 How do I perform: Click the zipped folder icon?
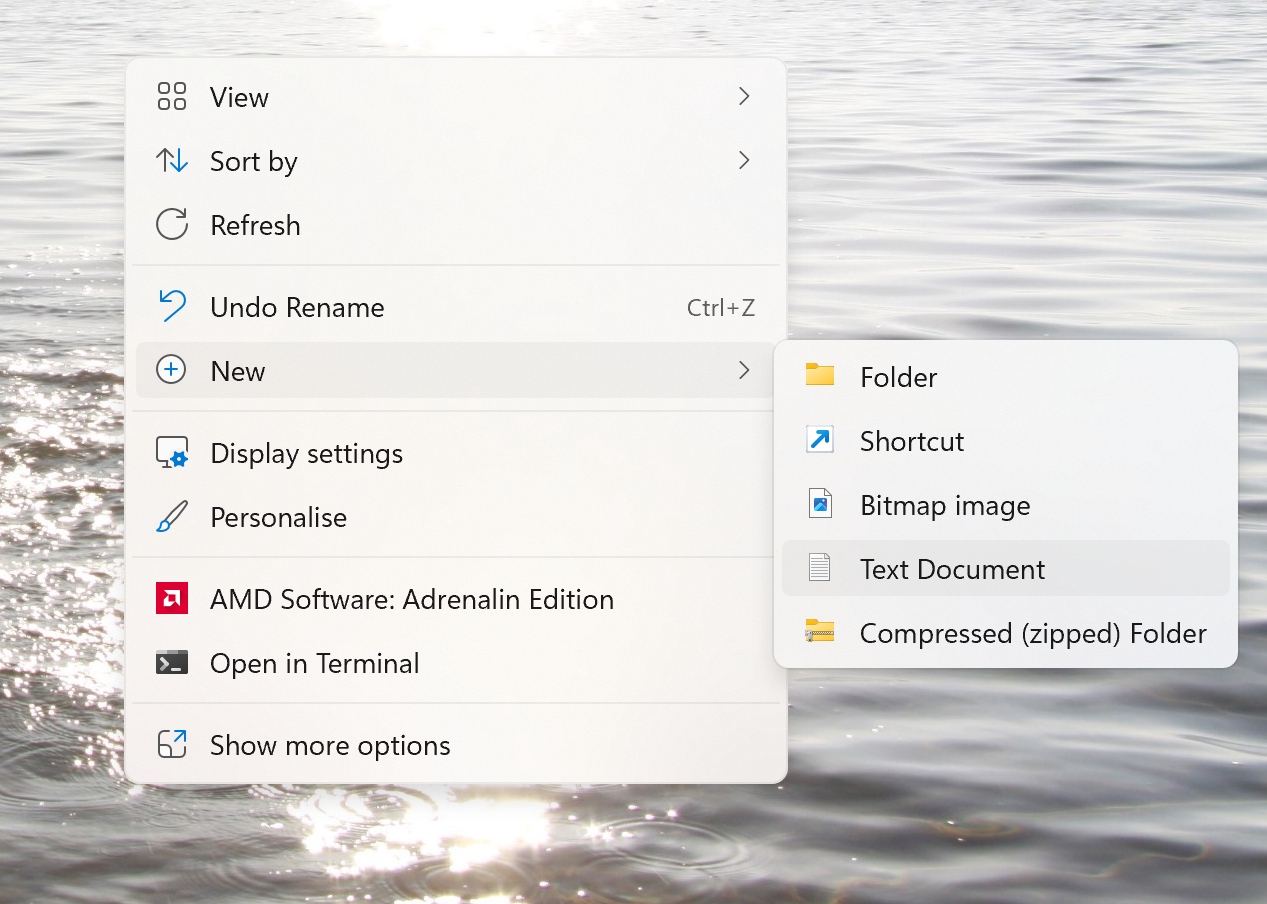tap(820, 631)
